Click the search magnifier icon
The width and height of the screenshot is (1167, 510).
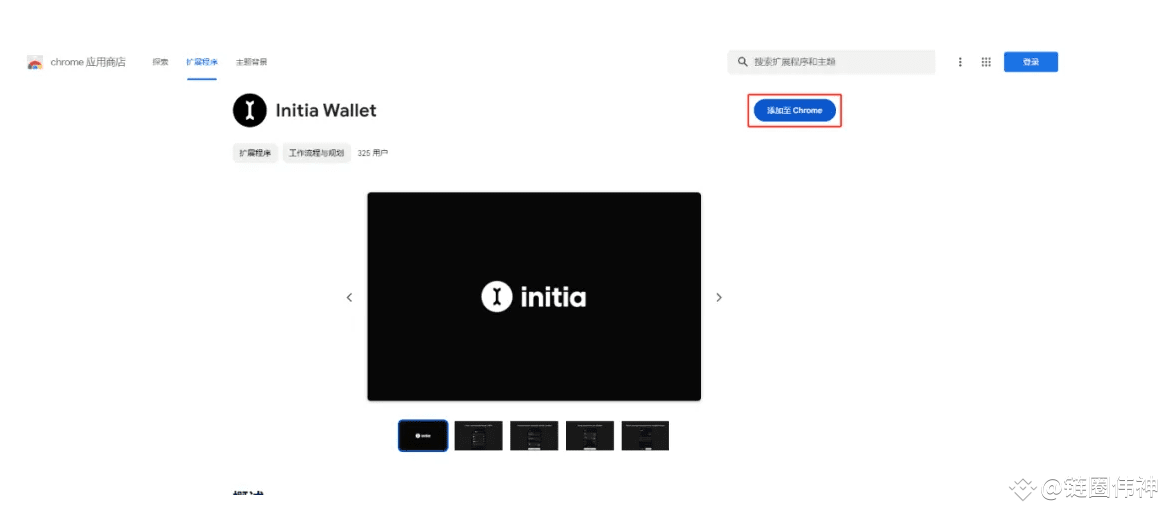click(x=742, y=62)
